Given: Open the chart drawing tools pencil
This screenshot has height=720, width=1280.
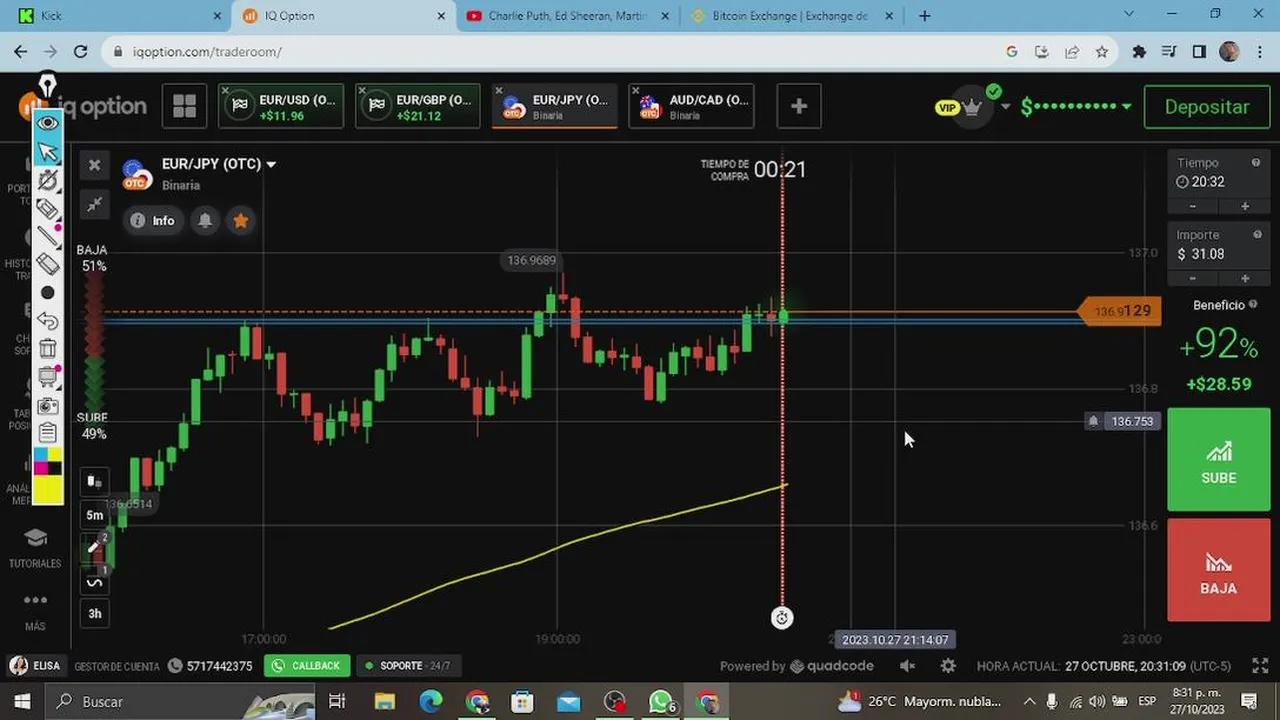Looking at the screenshot, I should tap(94, 547).
